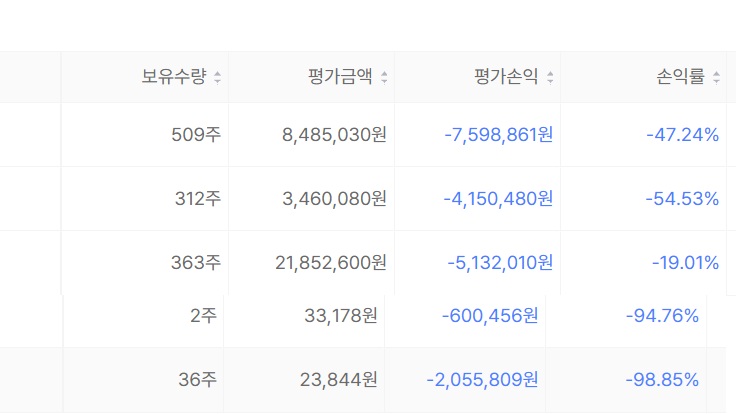Select the -7,598,861원 loss value
Image resolution: width=736 pixels, height=414 pixels.
498,135
